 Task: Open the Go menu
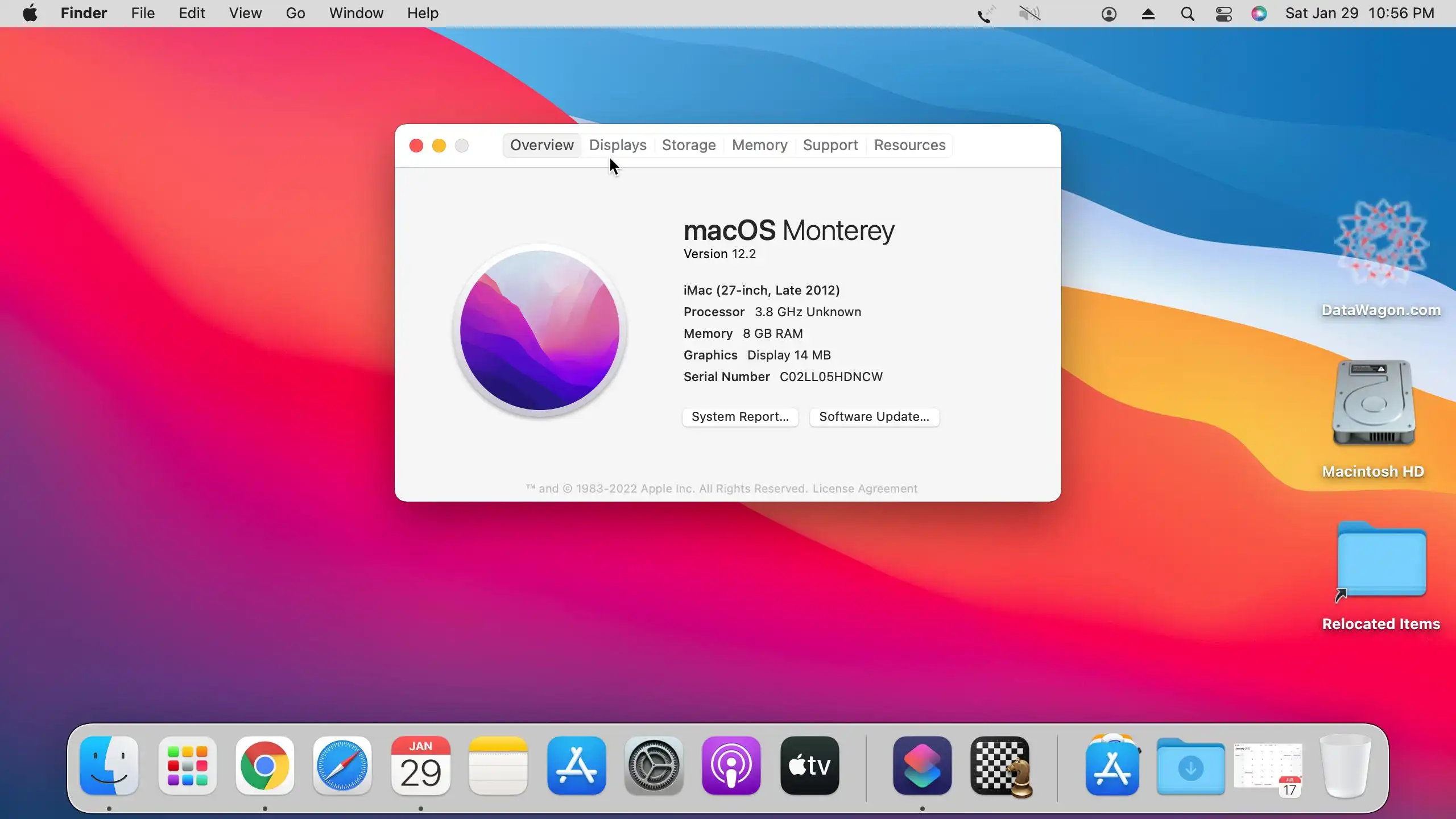295,14
